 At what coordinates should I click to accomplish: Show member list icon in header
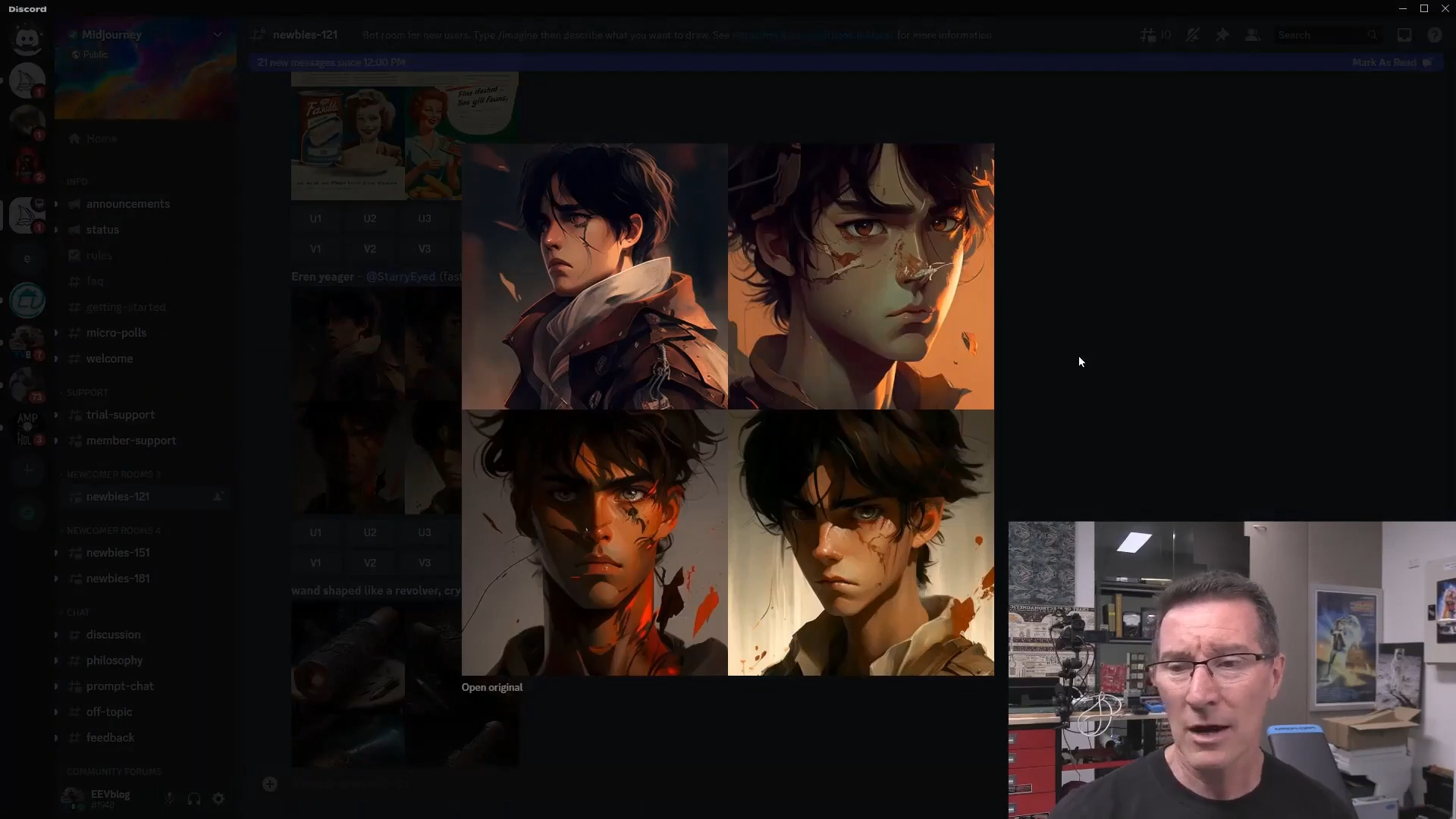(1253, 35)
